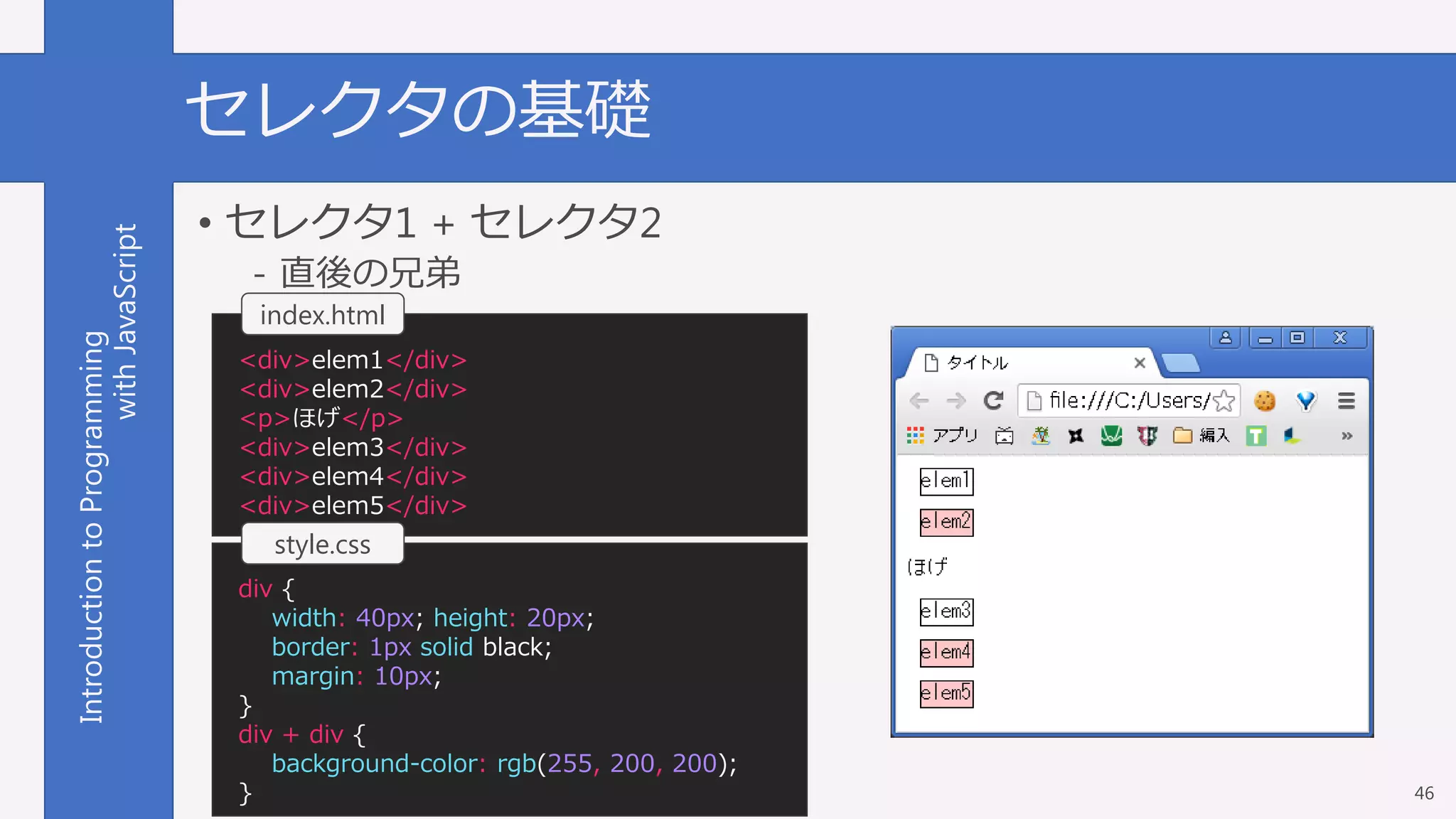The image size is (1456, 819).
Task: Bookmark the page with the star icon
Action: click(x=1224, y=401)
